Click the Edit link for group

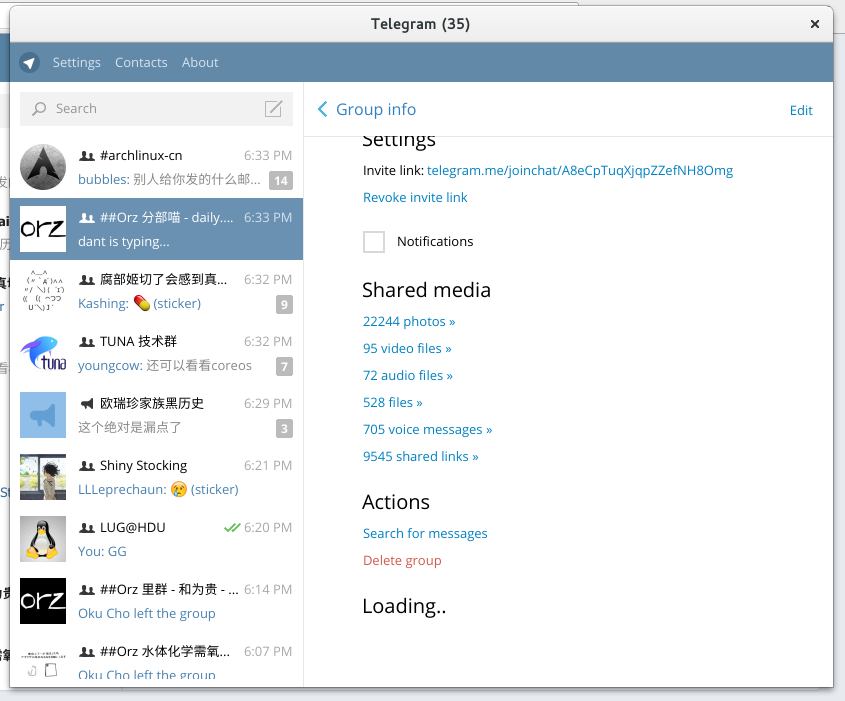click(801, 110)
